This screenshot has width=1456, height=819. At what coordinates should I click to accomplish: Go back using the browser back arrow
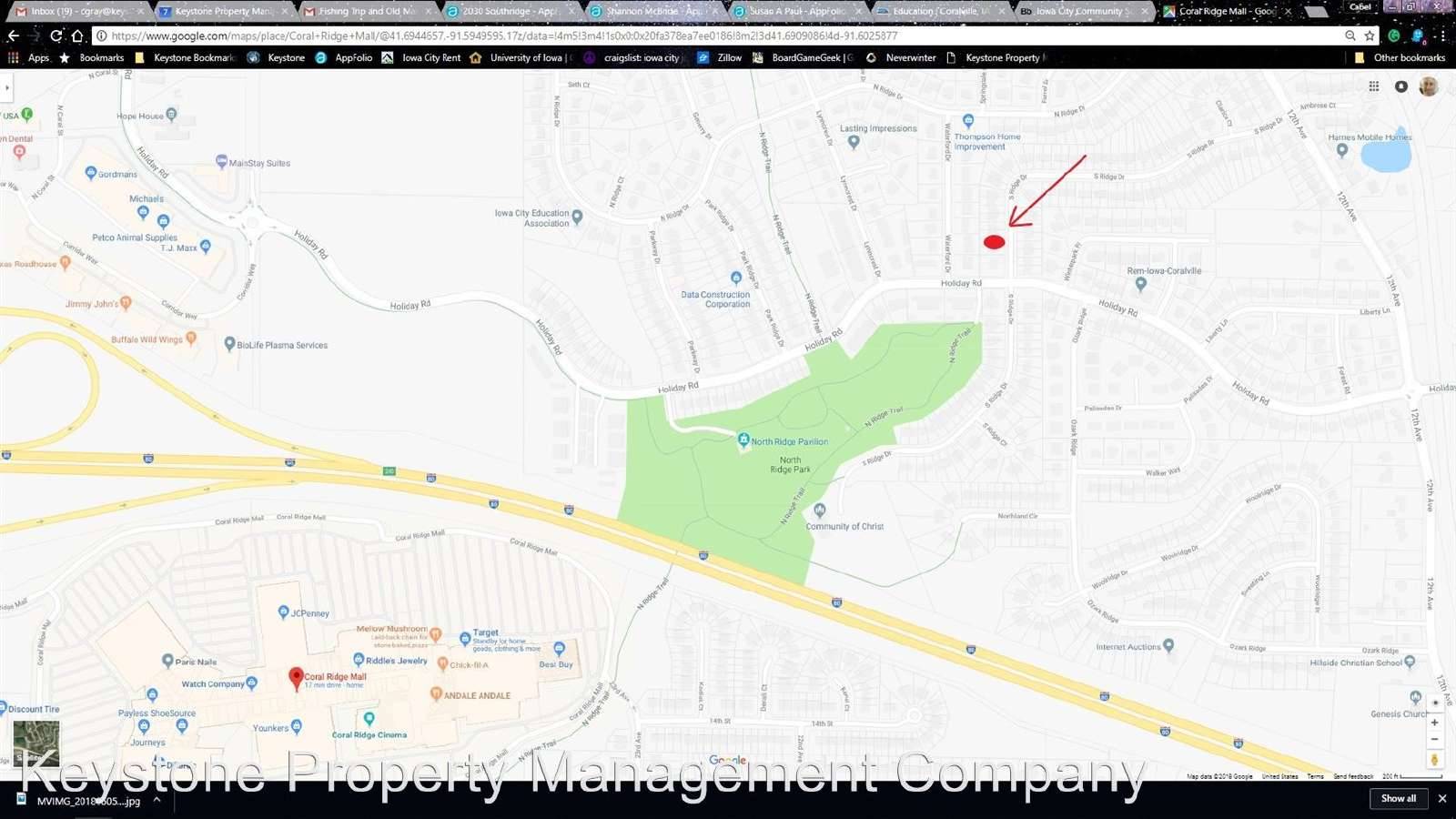tap(13, 35)
